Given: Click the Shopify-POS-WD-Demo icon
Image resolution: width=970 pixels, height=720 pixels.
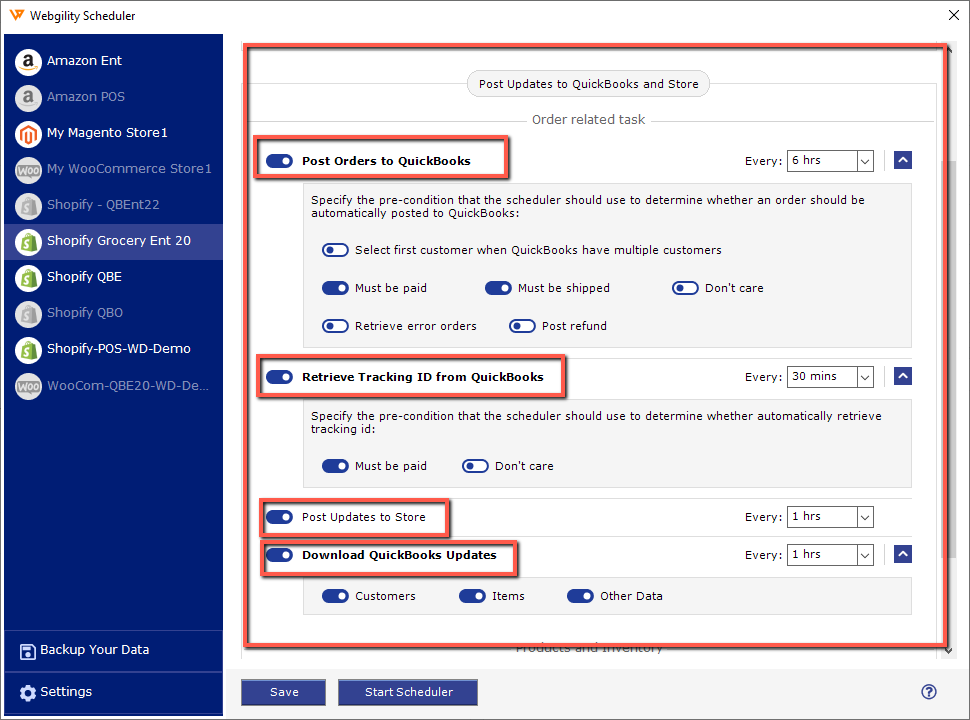Looking at the screenshot, I should [28, 349].
